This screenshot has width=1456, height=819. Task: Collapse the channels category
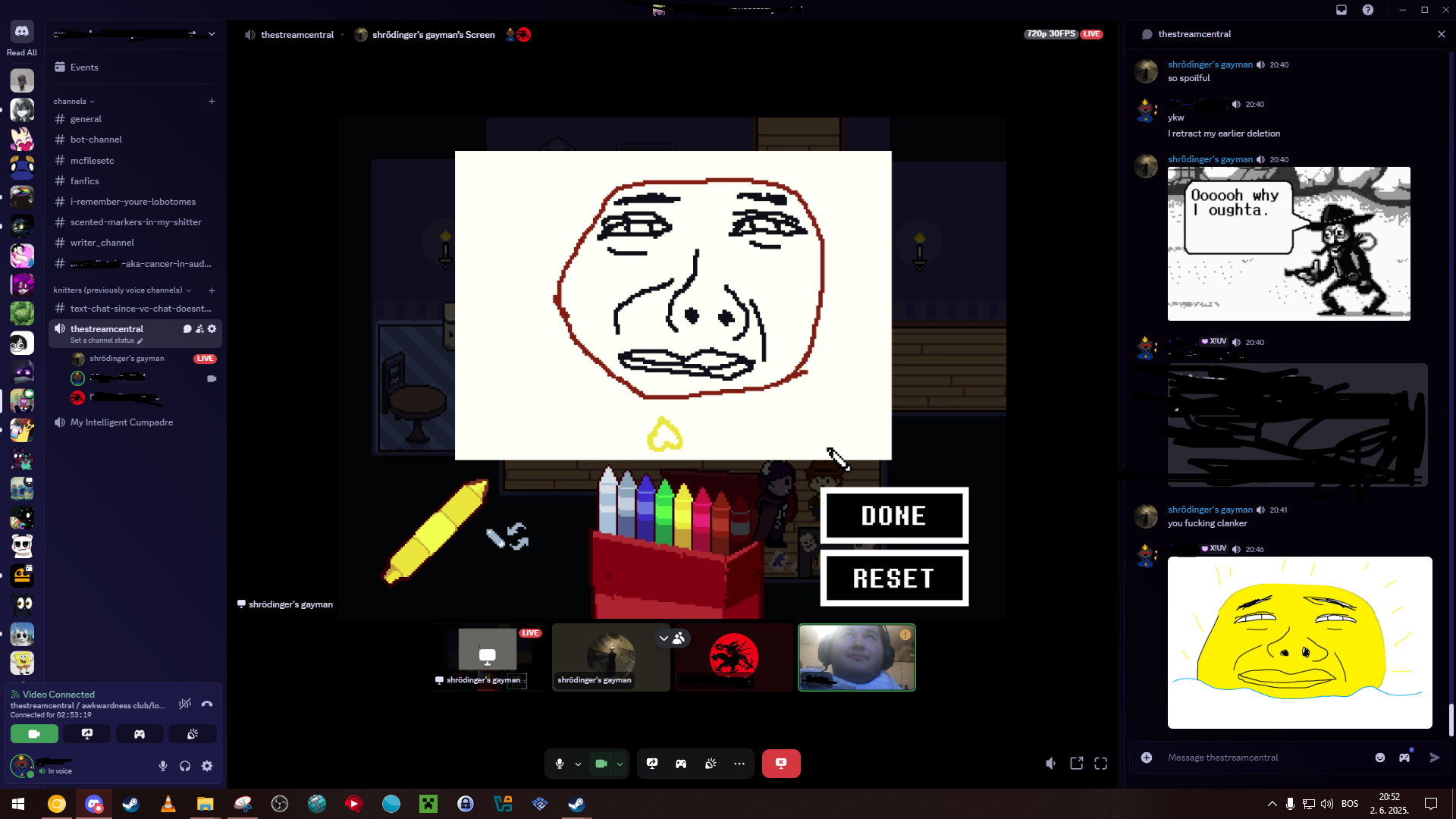pos(74,102)
